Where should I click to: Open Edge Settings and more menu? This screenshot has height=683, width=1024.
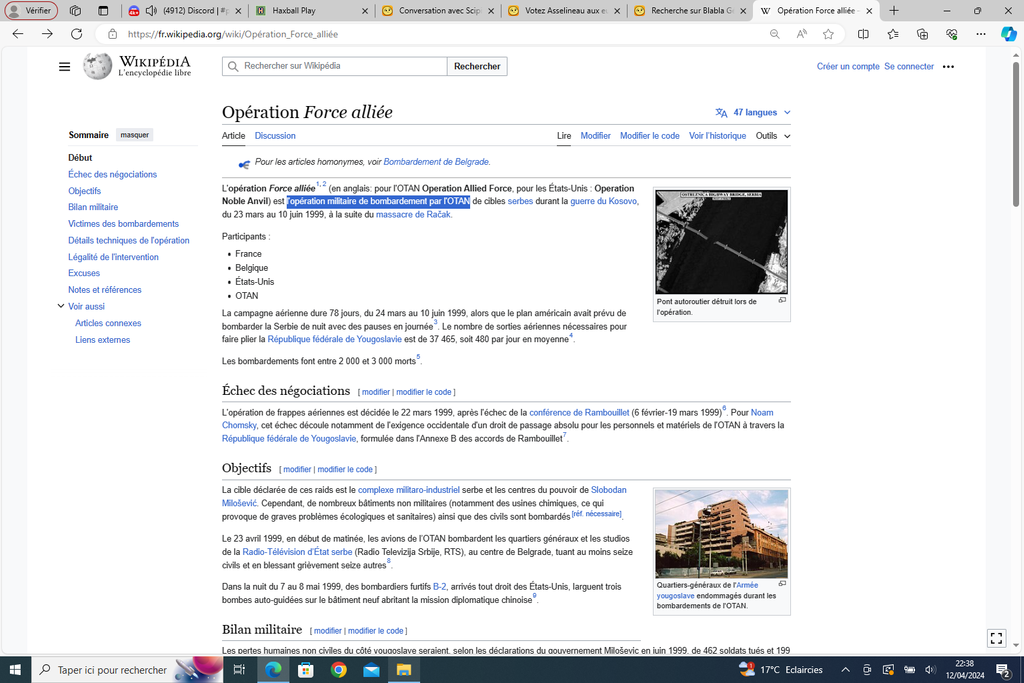(981, 34)
